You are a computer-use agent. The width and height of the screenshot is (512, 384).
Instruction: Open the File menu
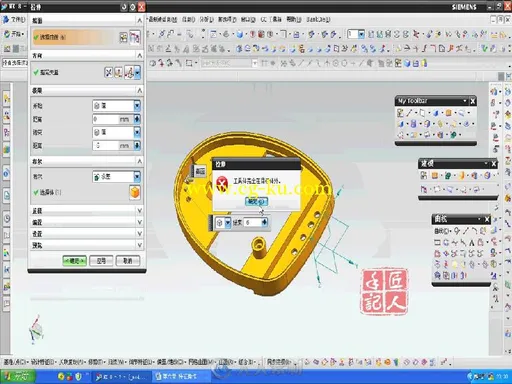coord(14,19)
